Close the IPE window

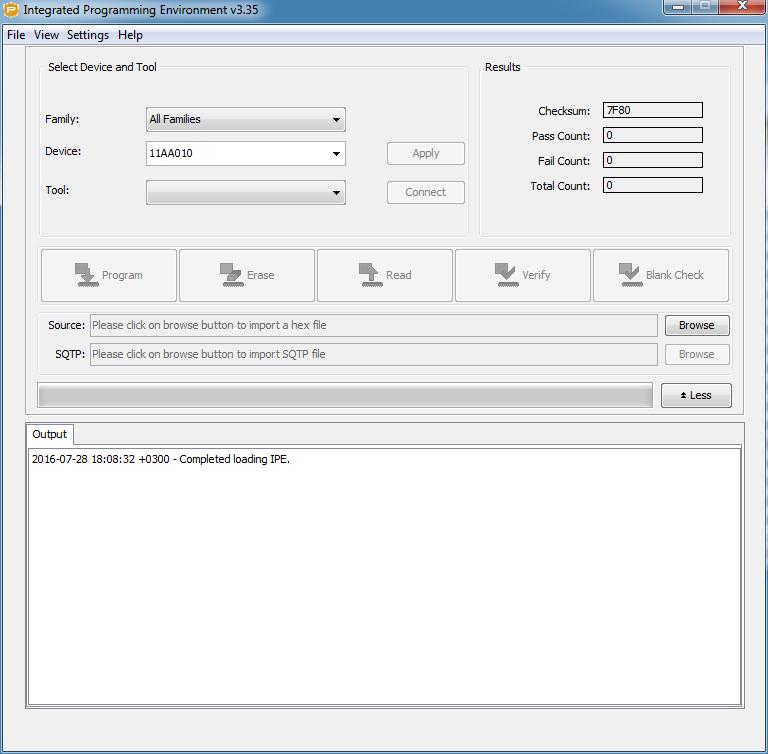(x=742, y=7)
